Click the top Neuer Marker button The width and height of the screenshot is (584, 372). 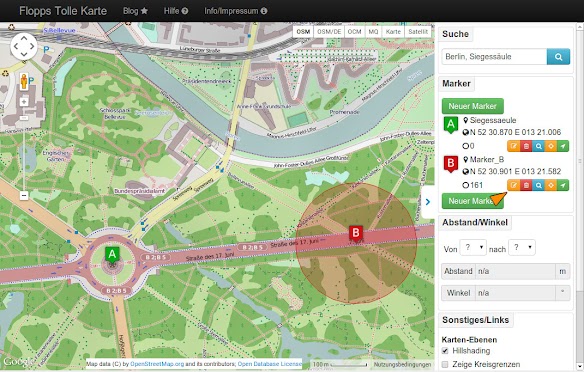(473, 106)
